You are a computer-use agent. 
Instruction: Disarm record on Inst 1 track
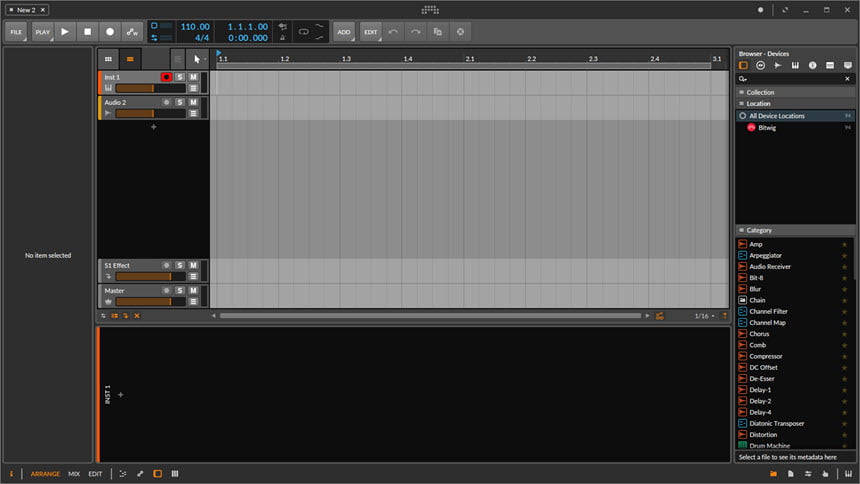click(x=166, y=77)
